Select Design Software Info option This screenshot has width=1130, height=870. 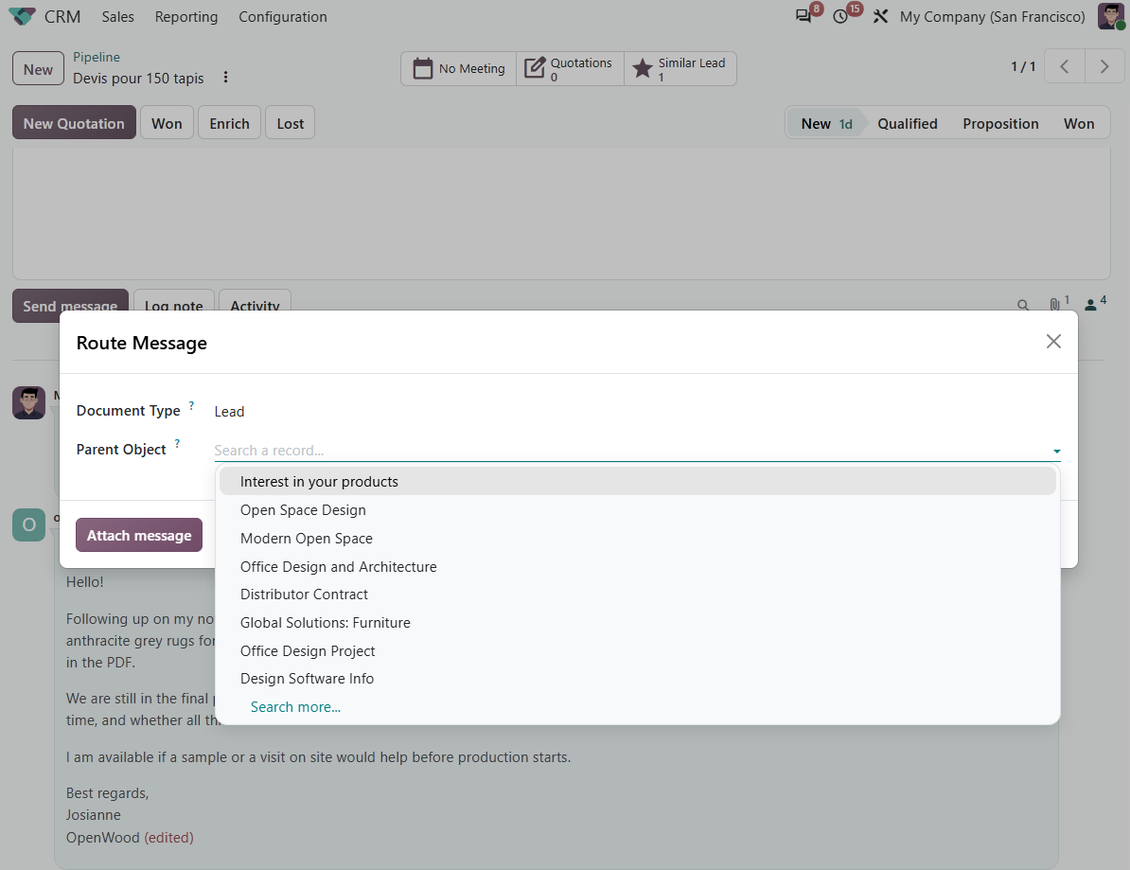tap(637, 678)
